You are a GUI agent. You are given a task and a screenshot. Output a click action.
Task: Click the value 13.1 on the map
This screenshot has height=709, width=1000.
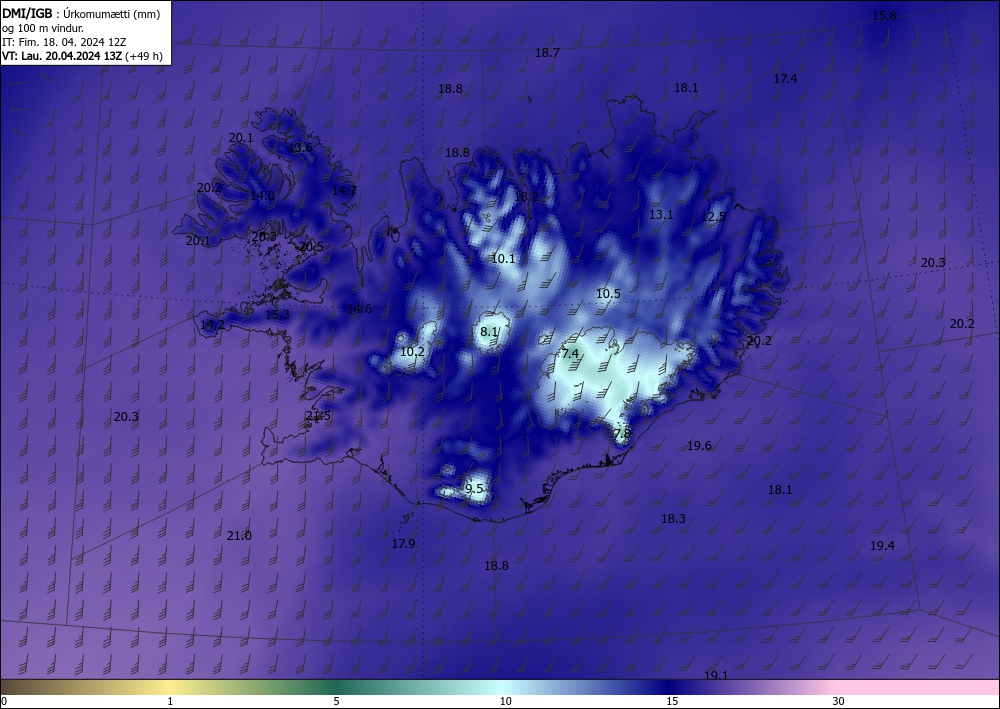pyautogui.click(x=661, y=215)
